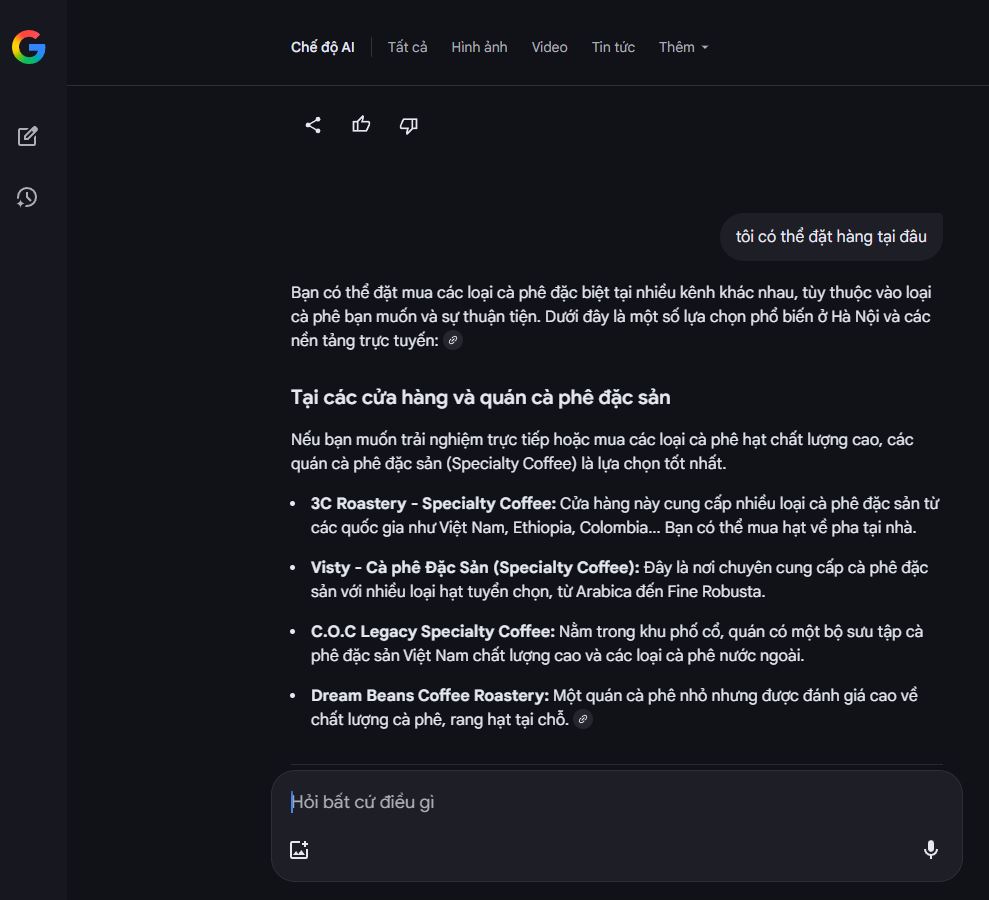Click the user message bubble about ordering
This screenshot has width=989, height=900.
831,237
